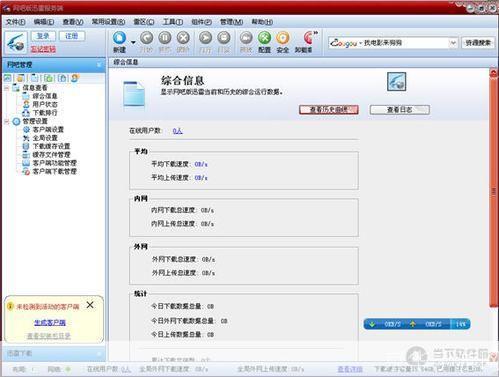This screenshot has width=499, height=377.
Task: Click the 0人 online users link
Action: pyautogui.click(x=177, y=131)
